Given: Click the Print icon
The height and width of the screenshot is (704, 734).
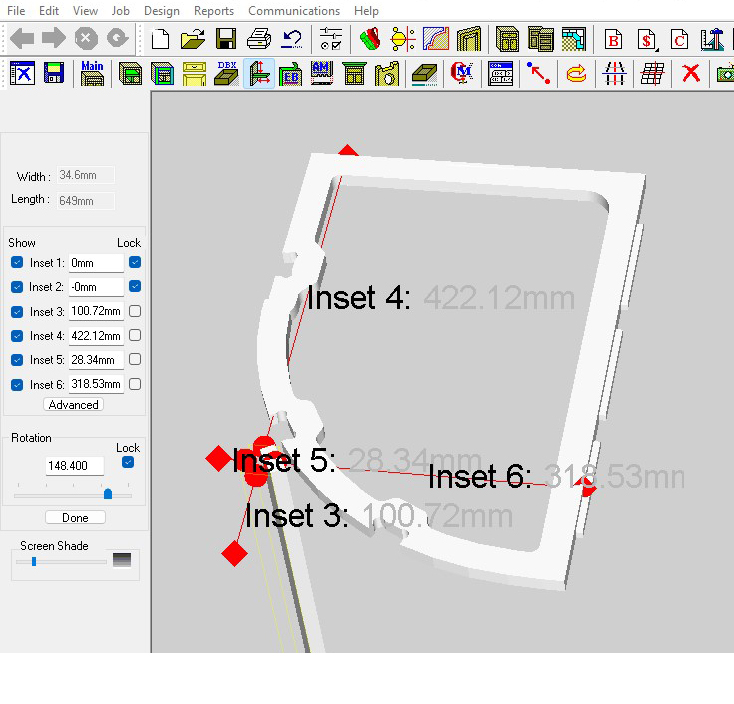Looking at the screenshot, I should (259, 40).
